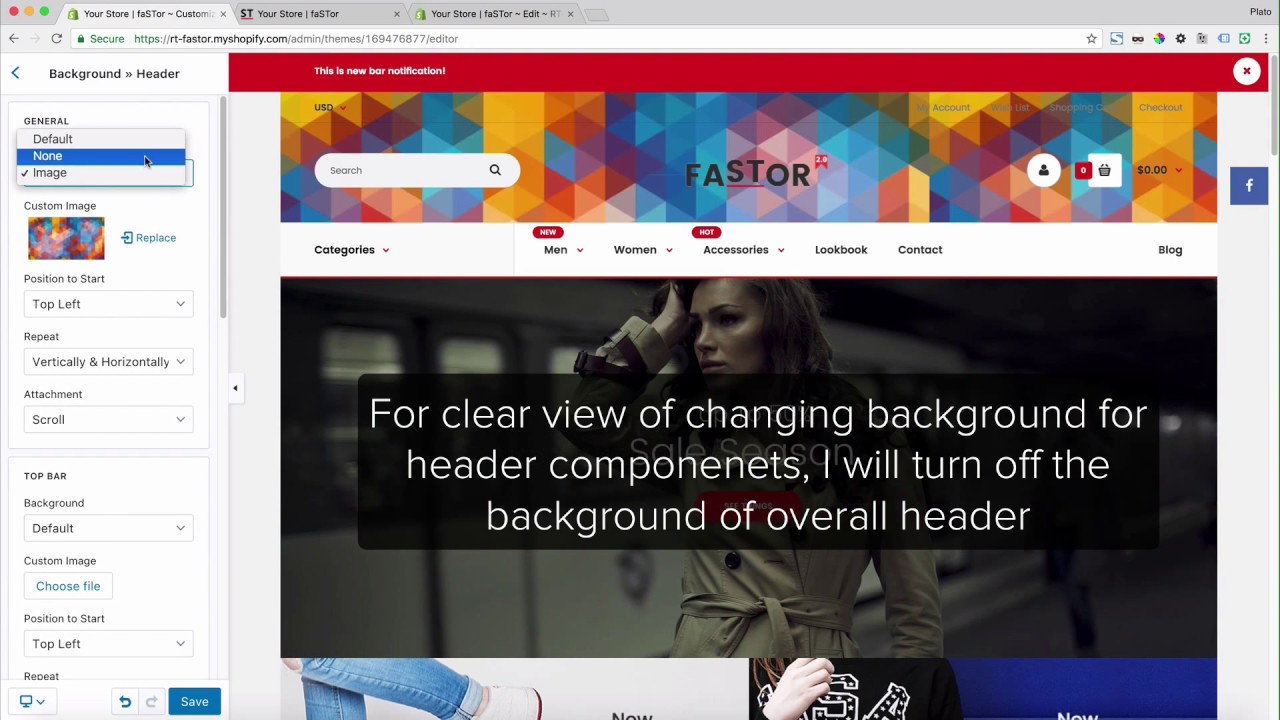Click the custom image thumbnail
This screenshot has width=1280, height=720.
[66, 239]
